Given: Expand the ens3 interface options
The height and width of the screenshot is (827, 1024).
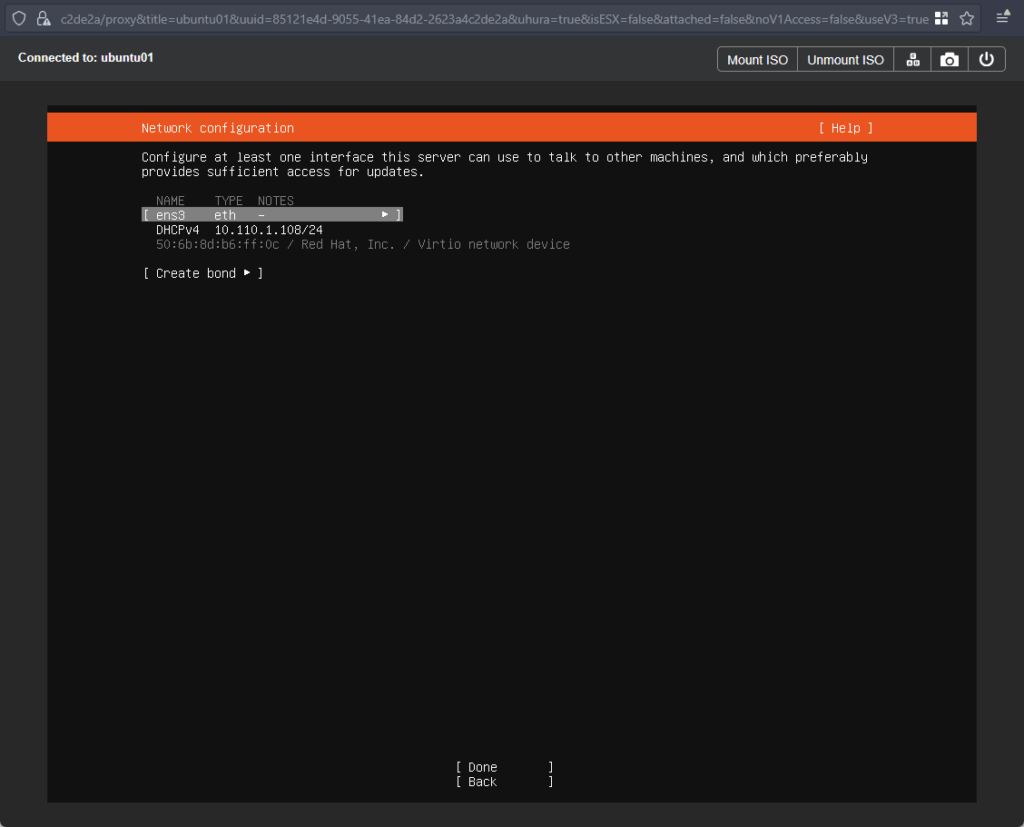Looking at the screenshot, I should tap(272, 215).
